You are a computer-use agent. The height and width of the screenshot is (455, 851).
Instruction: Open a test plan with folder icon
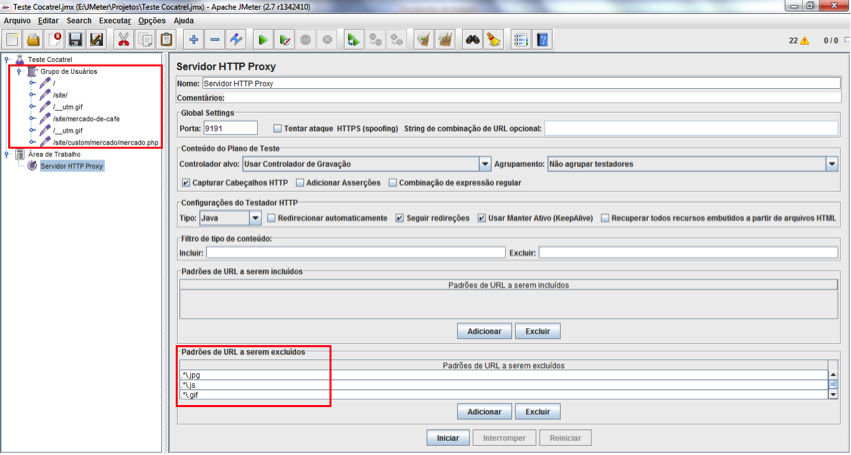(x=33, y=40)
